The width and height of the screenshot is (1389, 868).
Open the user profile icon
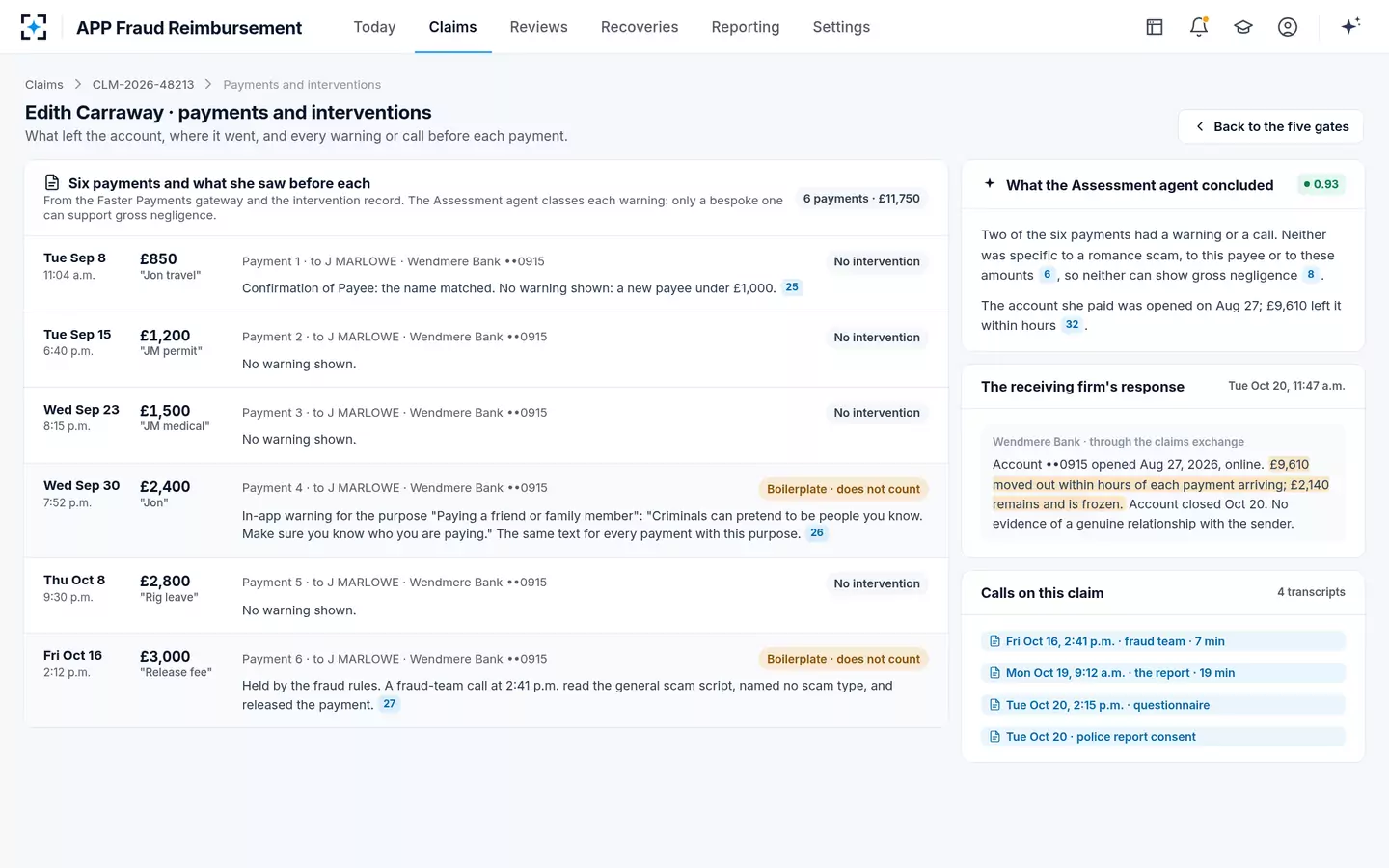point(1288,27)
